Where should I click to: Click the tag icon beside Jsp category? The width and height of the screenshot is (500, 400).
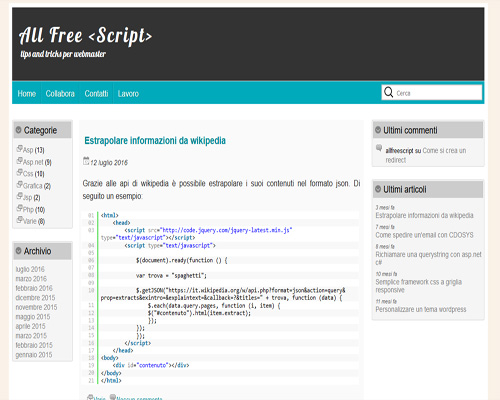point(19,196)
